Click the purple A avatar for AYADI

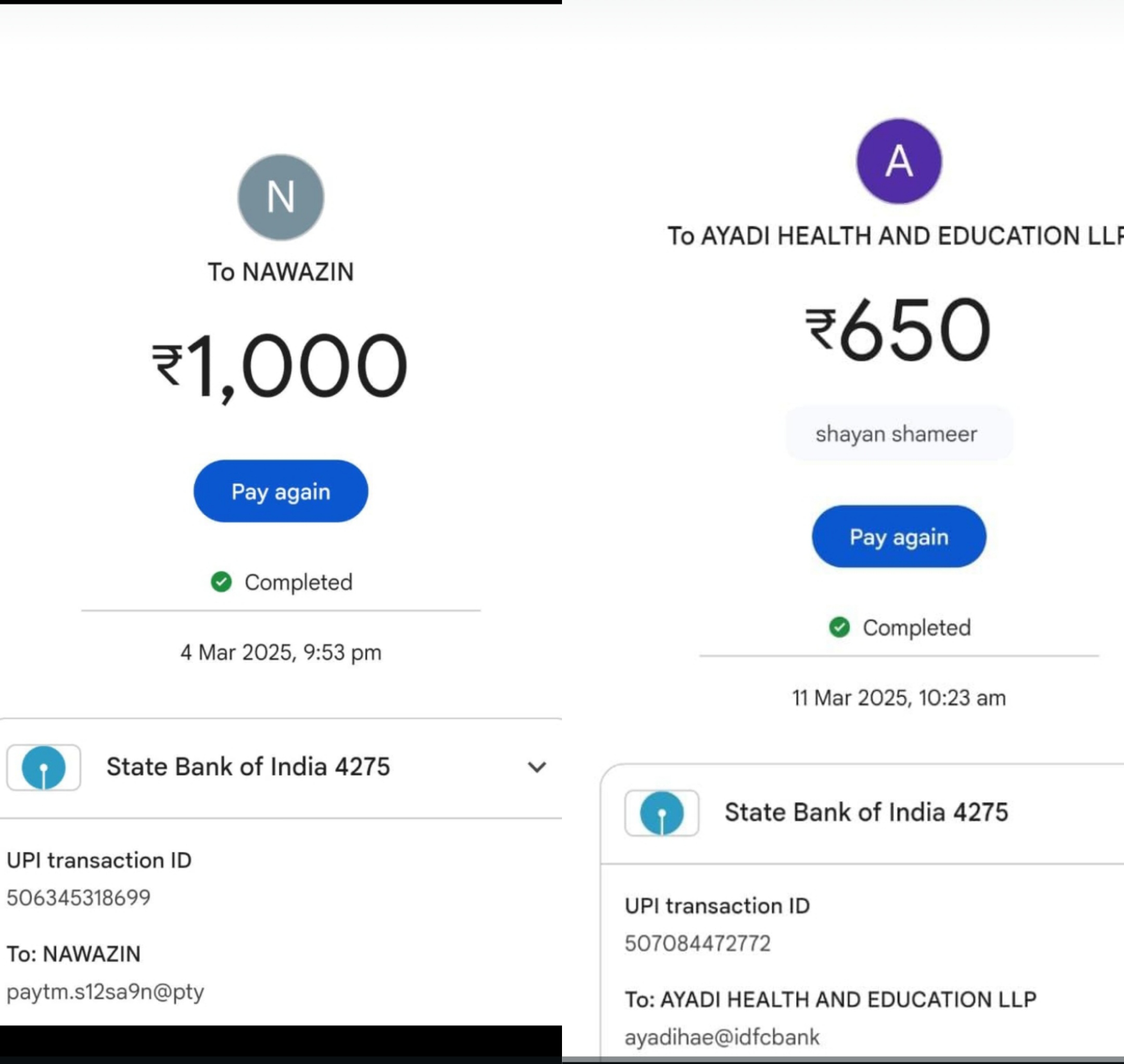coord(899,161)
